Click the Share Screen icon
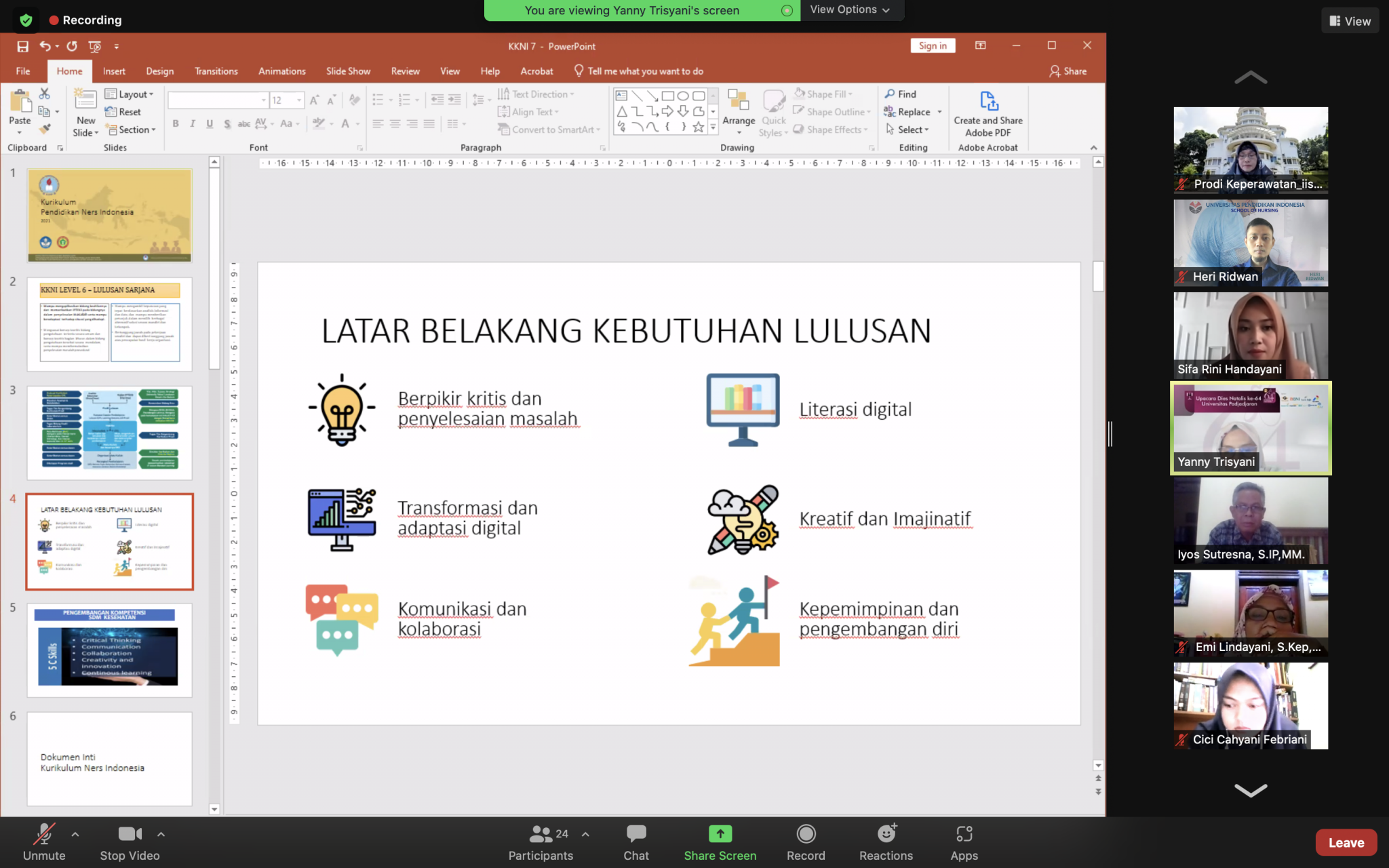Image resolution: width=1389 pixels, height=868 pixels. (720, 833)
